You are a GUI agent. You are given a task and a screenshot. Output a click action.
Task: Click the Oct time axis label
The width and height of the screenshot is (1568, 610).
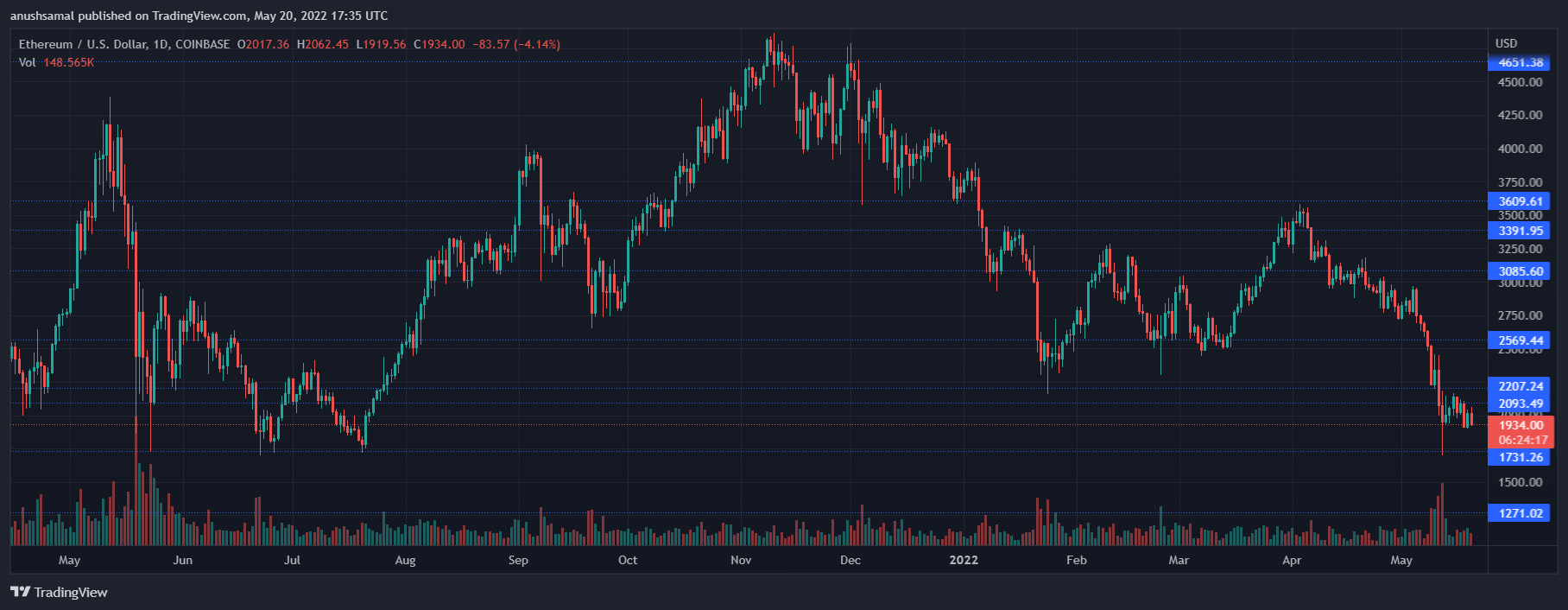pyautogui.click(x=628, y=560)
